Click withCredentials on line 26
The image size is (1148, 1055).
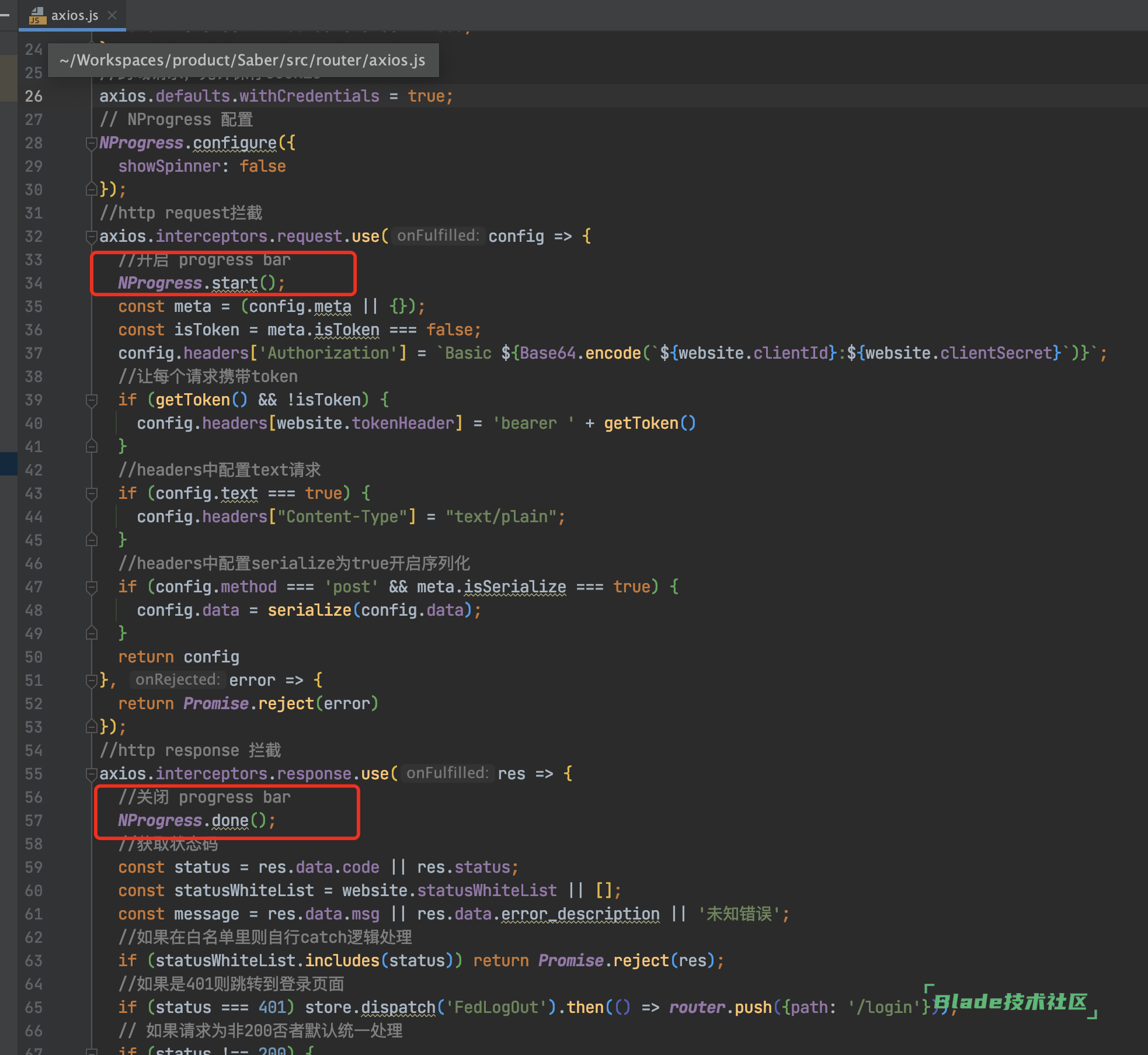pos(309,96)
